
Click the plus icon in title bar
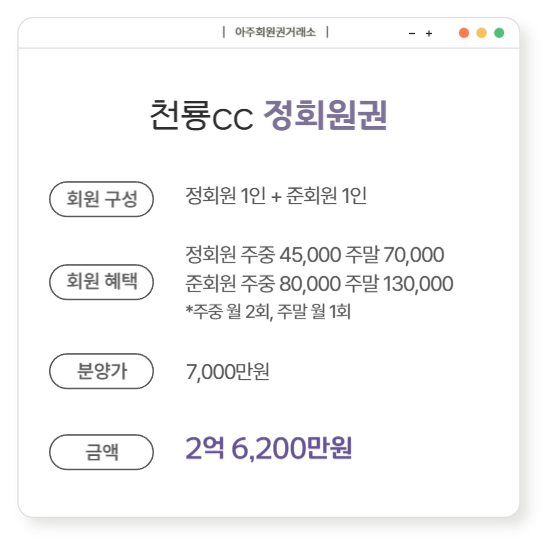(429, 33)
